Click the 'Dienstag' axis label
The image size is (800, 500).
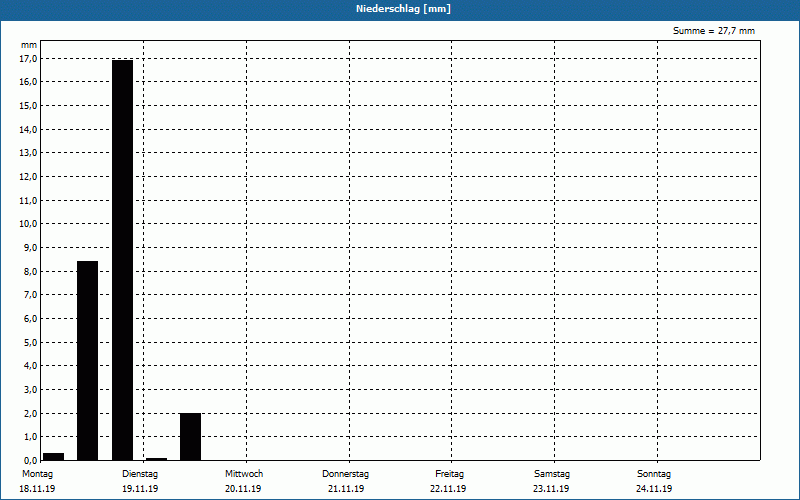click(140, 474)
